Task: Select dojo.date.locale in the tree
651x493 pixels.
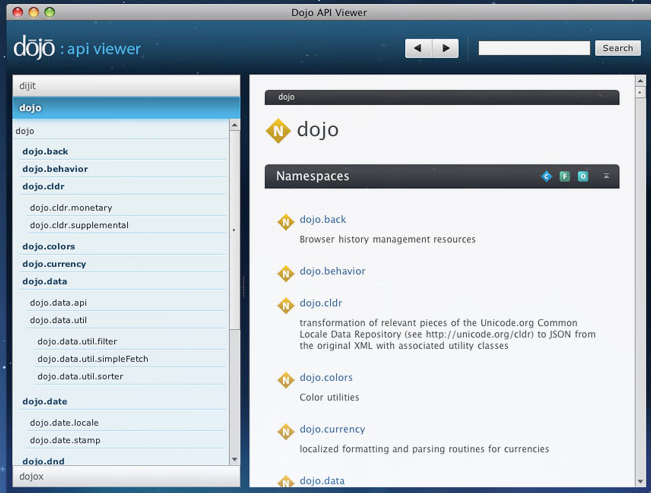Action: (127, 423)
